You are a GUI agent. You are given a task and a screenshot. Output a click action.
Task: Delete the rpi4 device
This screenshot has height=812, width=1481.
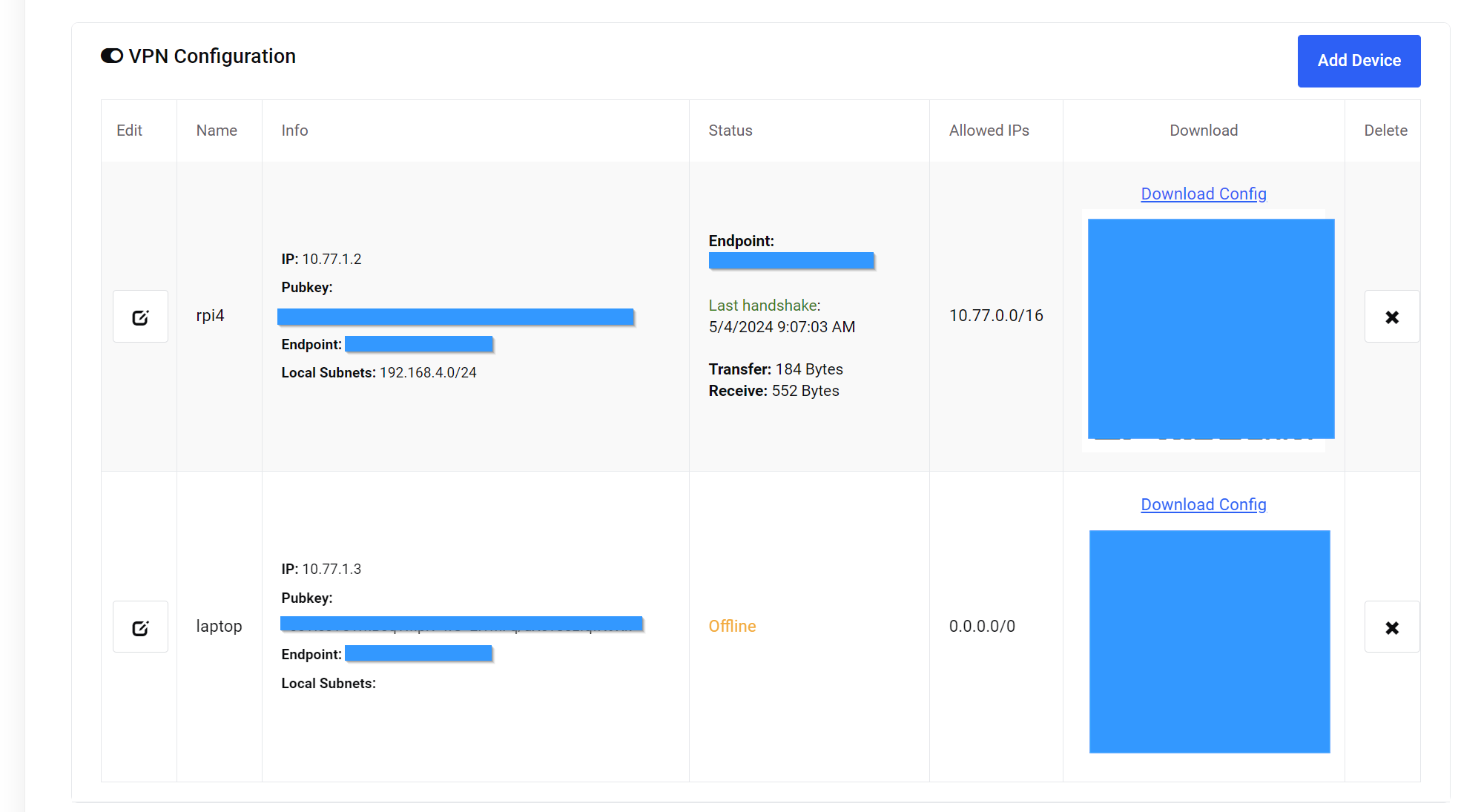tap(1391, 317)
